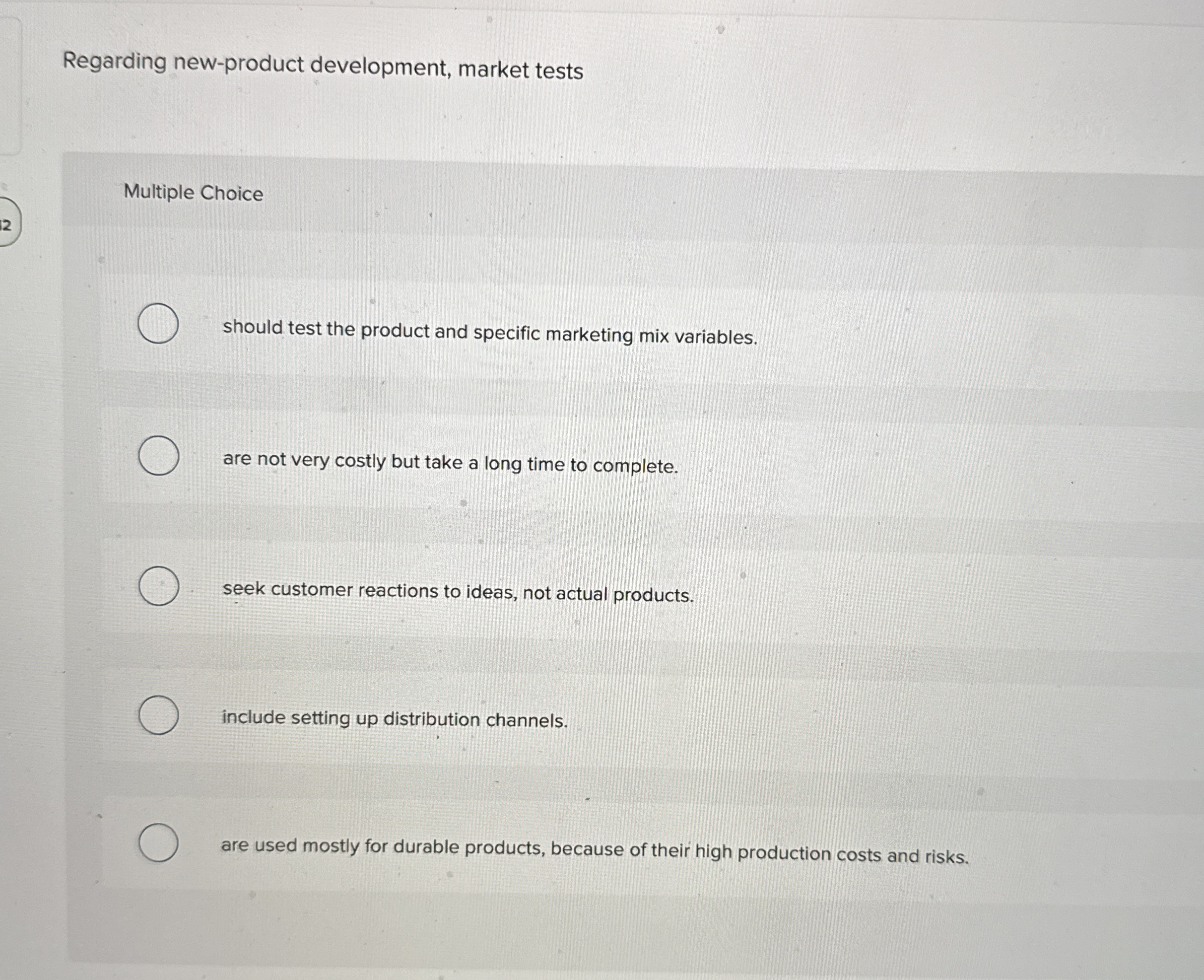Pick the 'include setting up distribution channels' radio button

pyautogui.click(x=159, y=714)
